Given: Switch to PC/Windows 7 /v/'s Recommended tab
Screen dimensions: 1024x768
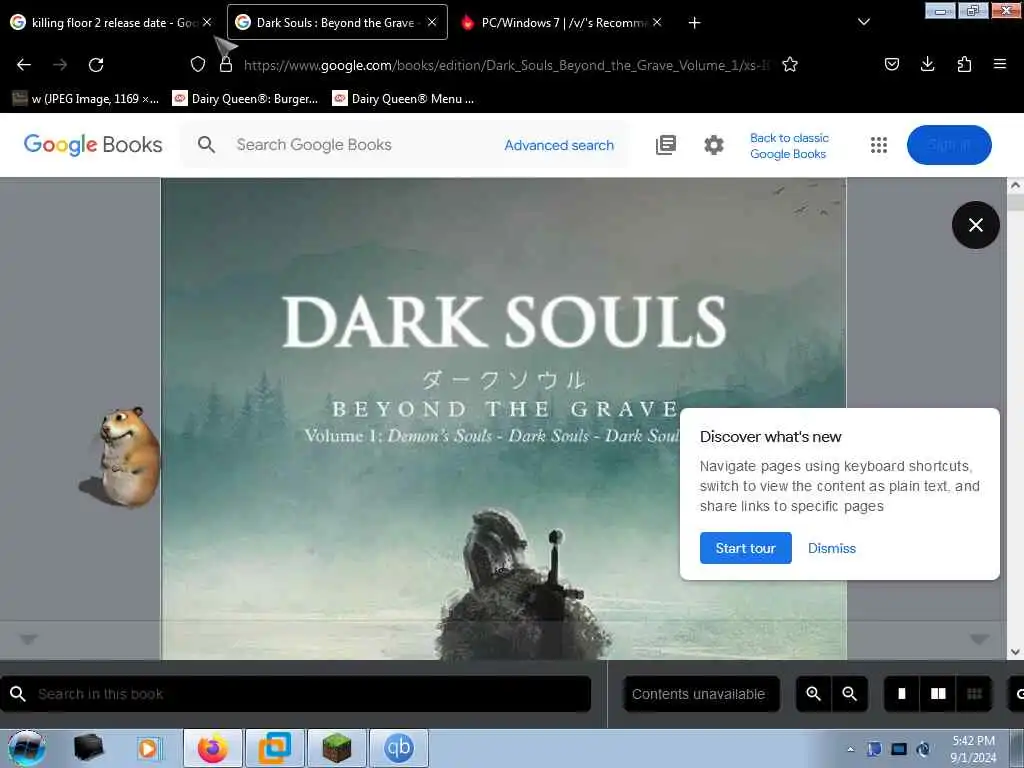Looking at the screenshot, I should pos(560,22).
